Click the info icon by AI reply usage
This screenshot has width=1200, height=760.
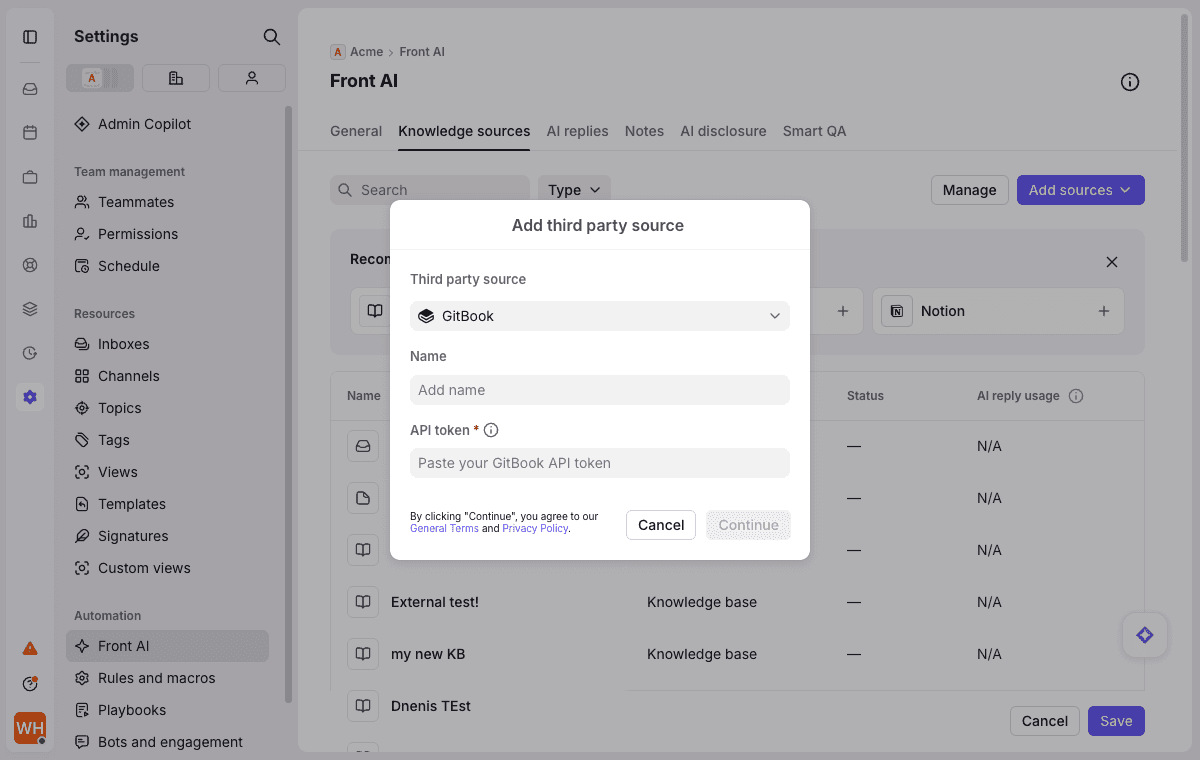pos(1076,396)
